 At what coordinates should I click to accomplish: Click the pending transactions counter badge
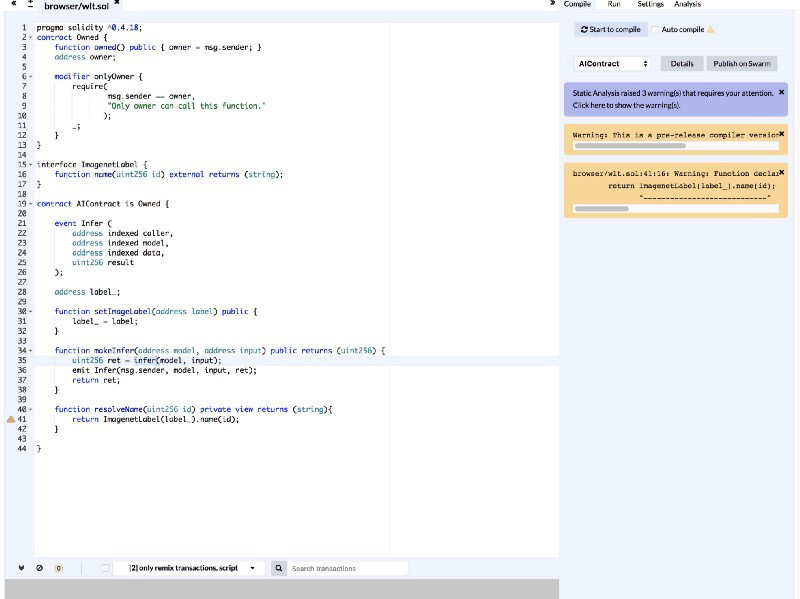point(59,568)
